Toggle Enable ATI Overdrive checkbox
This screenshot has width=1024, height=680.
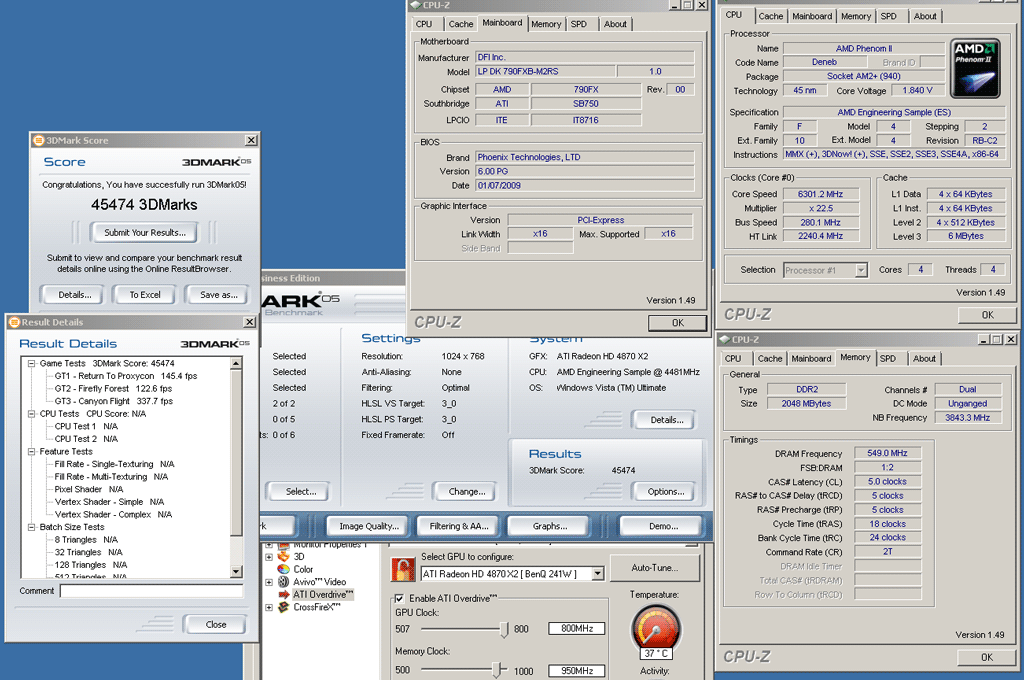[399, 598]
